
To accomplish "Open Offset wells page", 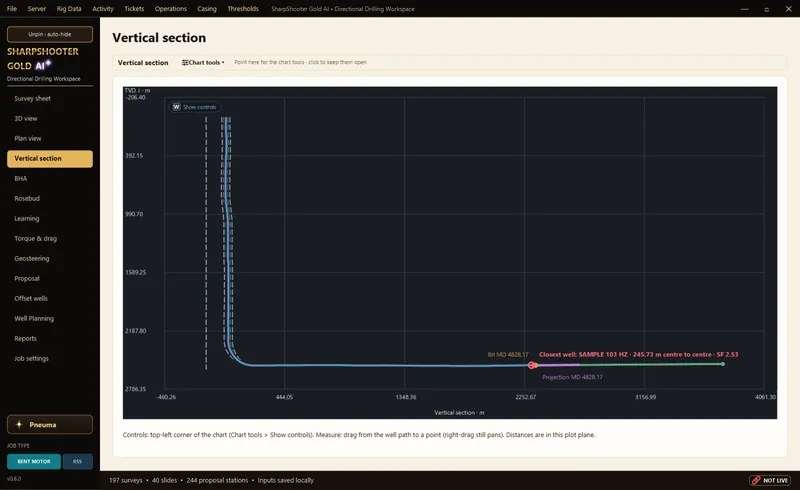I will coord(50,299).
